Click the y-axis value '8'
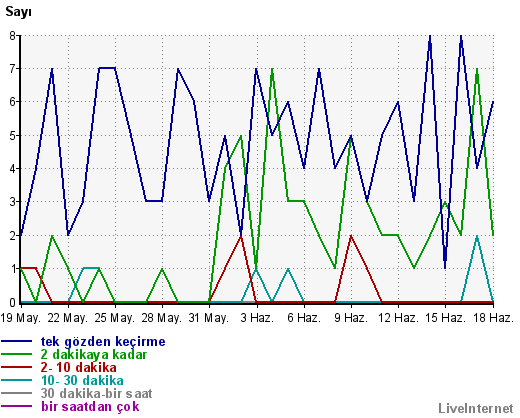The image size is (520, 418). pos(13,35)
